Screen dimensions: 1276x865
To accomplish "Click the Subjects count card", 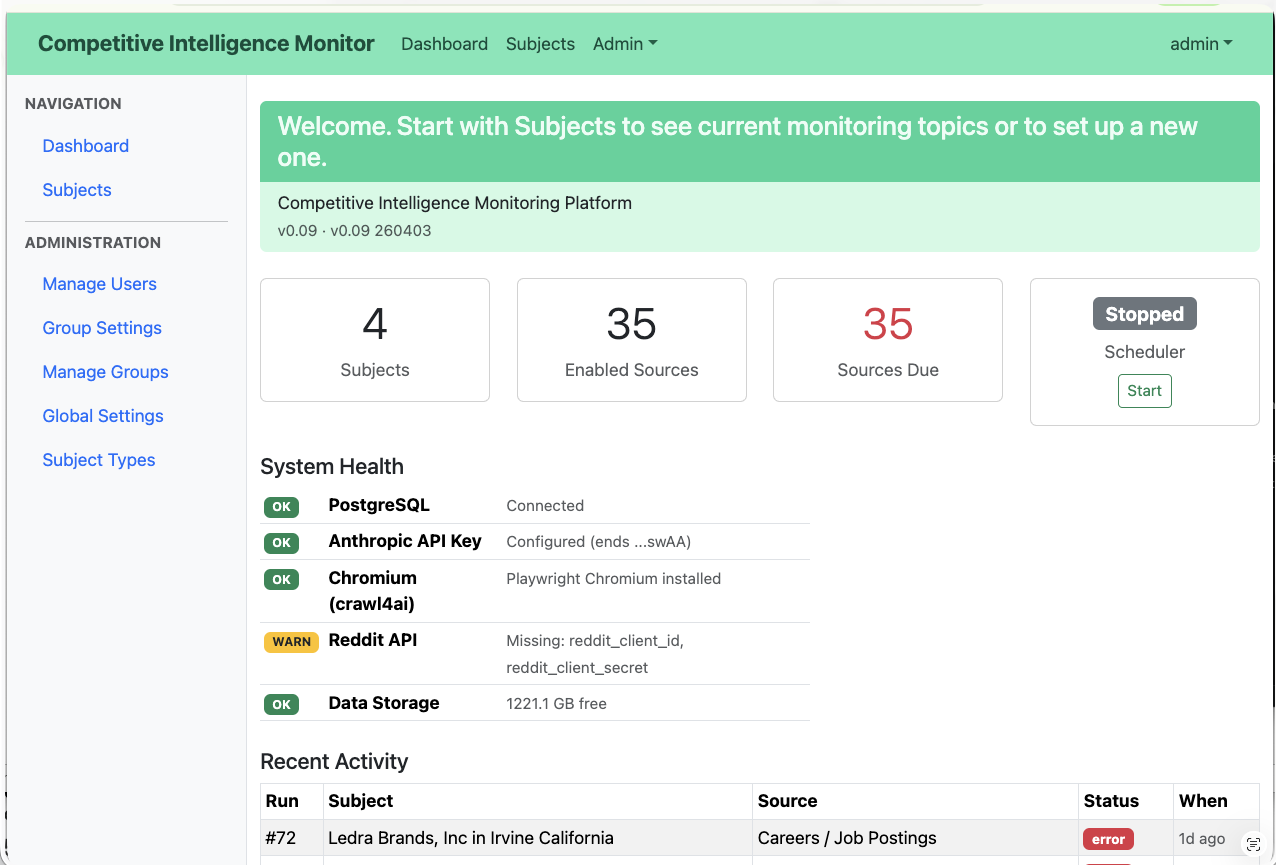I will click(x=375, y=340).
